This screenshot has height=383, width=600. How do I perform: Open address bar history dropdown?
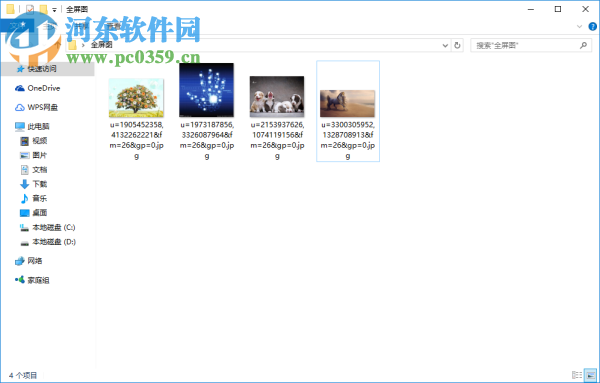pos(445,46)
